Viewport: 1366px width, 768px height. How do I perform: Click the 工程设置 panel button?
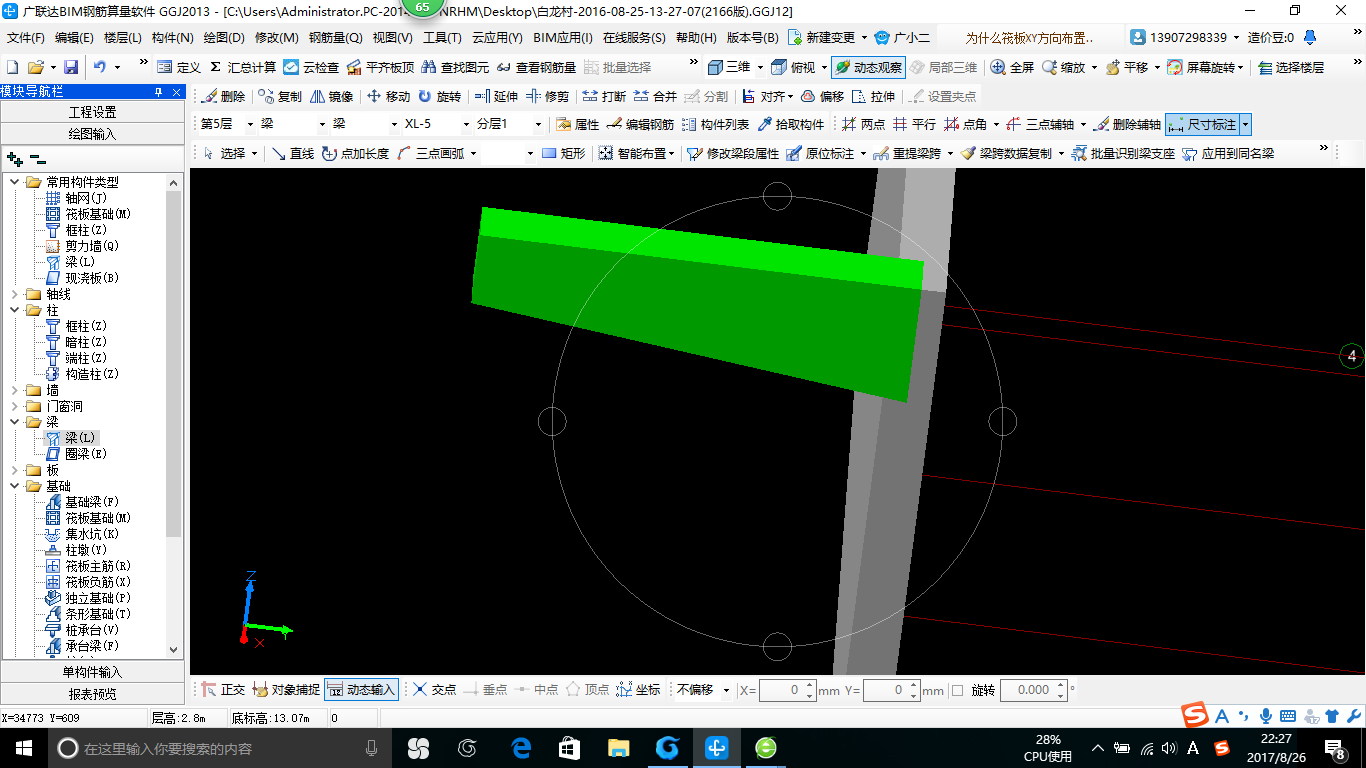(92, 112)
